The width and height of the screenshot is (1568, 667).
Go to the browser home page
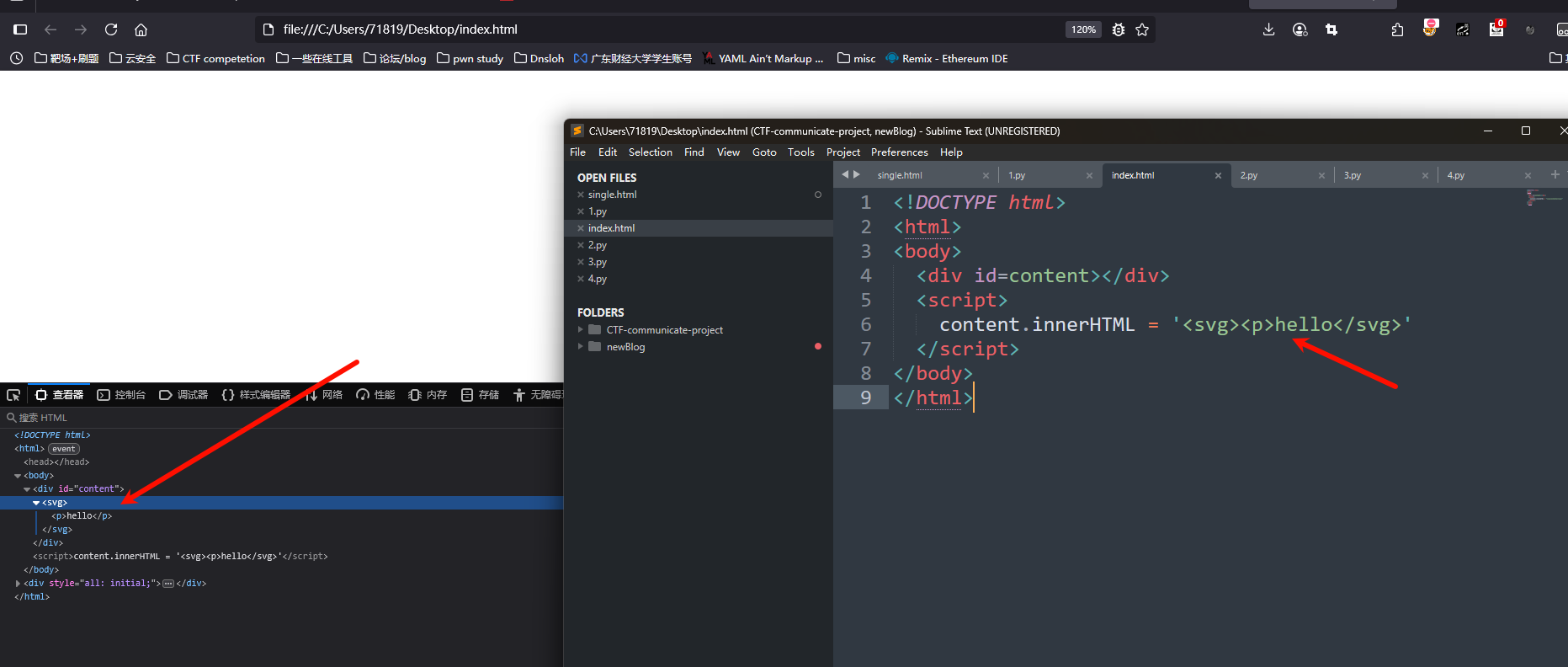pyautogui.click(x=141, y=29)
